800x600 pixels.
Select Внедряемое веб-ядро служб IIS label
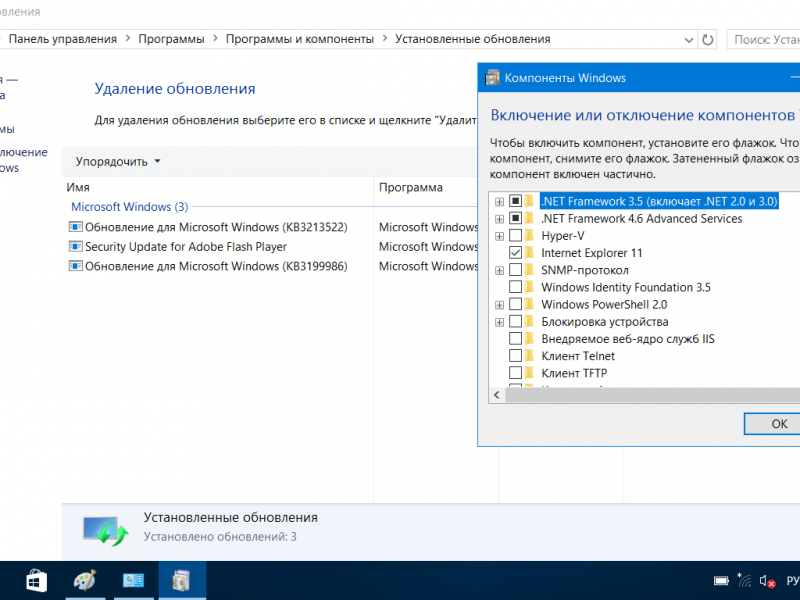pyautogui.click(x=628, y=339)
